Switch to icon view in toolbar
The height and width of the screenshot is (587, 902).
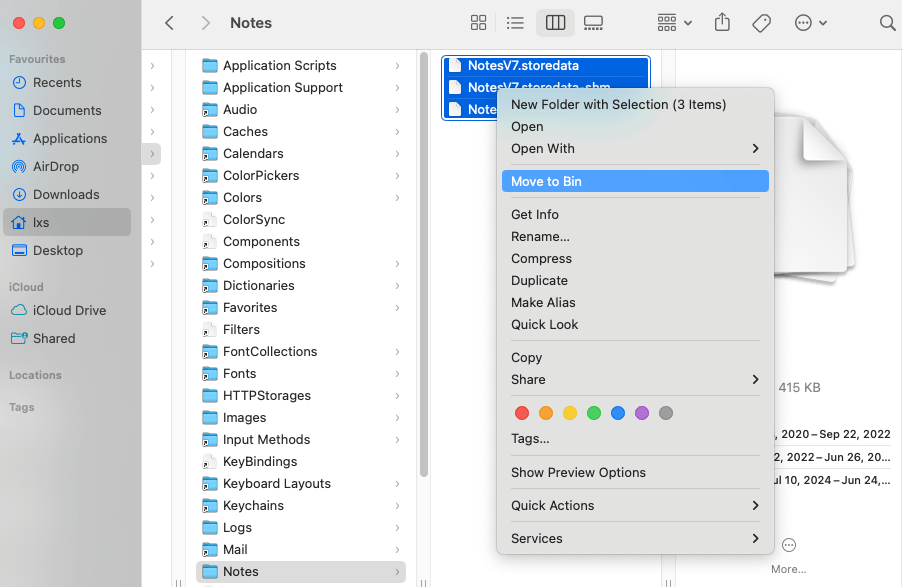(x=478, y=23)
